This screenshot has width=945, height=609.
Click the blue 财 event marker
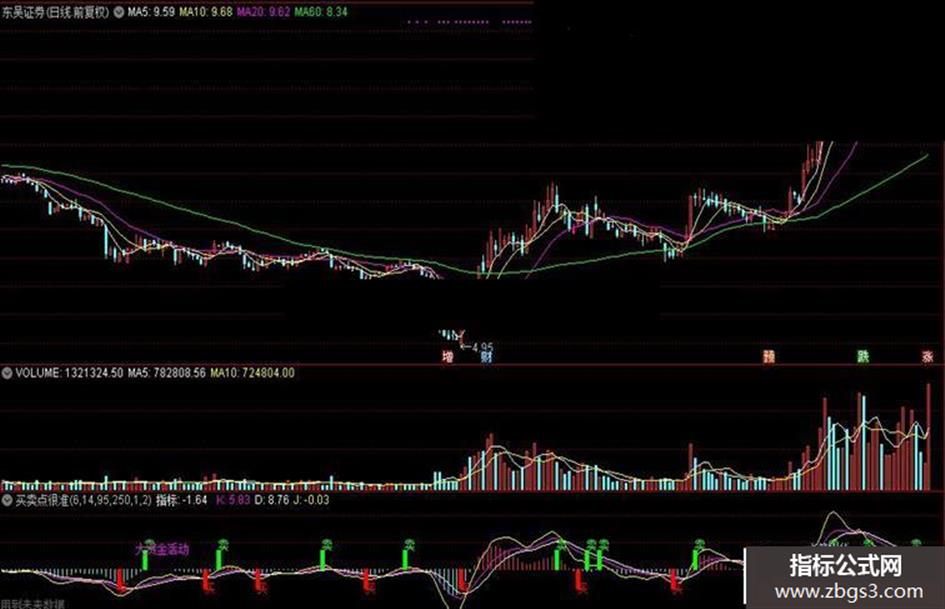point(486,356)
